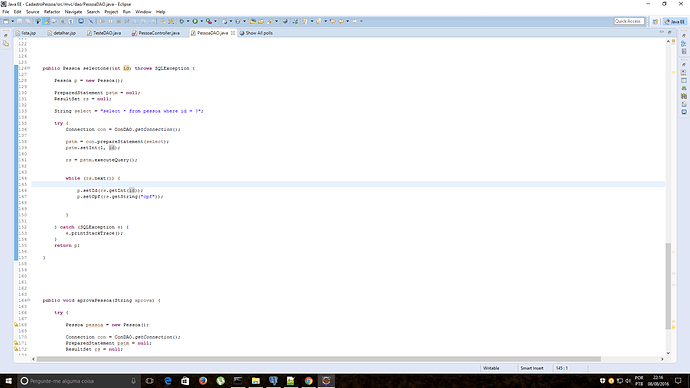Click in the Quick Access search field
The width and height of the screenshot is (690, 388).
point(629,21)
